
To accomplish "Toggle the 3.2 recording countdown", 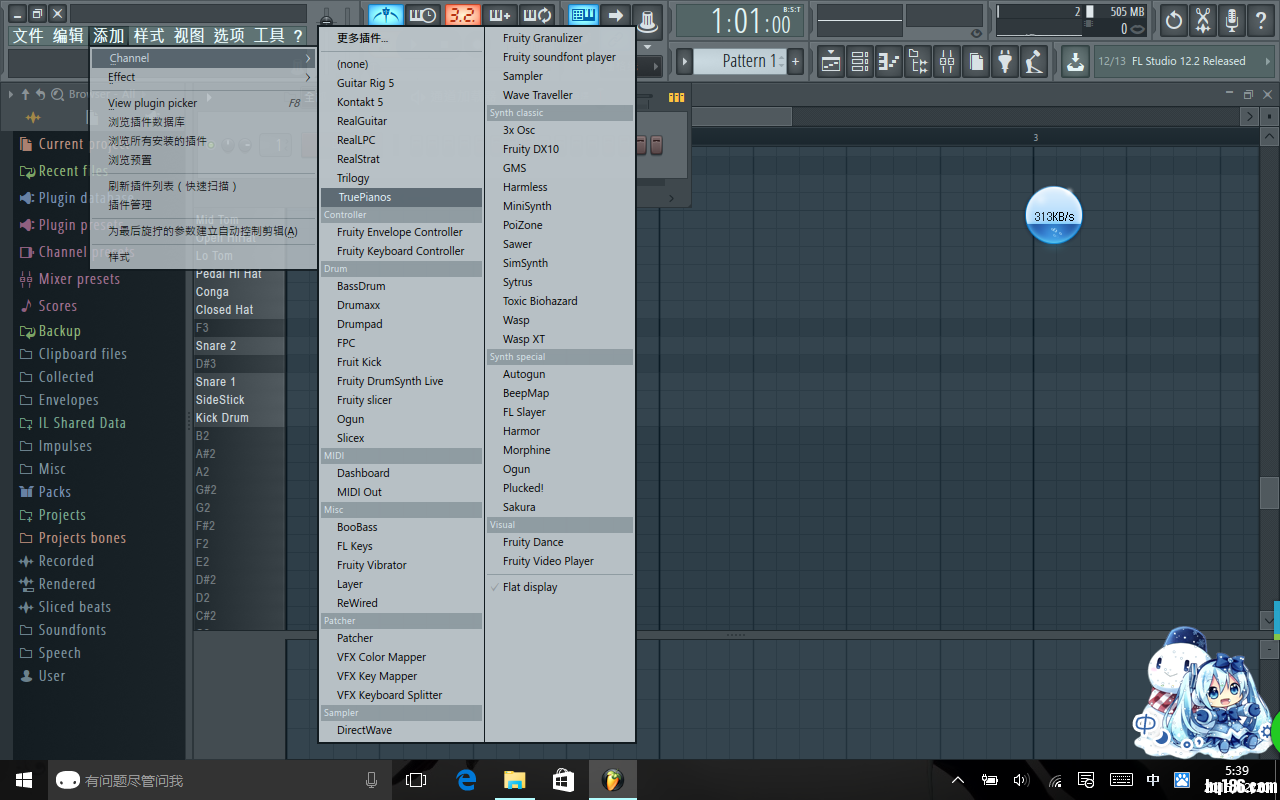I will (x=462, y=15).
